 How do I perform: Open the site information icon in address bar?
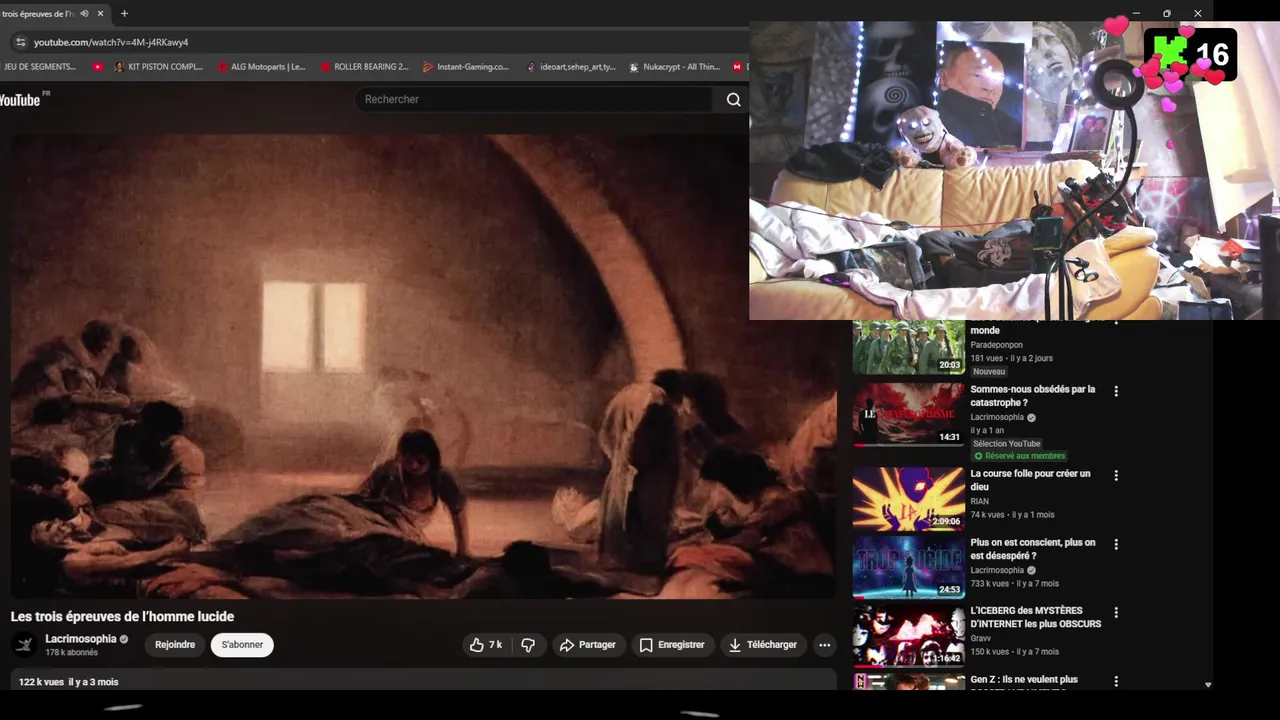(x=20, y=42)
